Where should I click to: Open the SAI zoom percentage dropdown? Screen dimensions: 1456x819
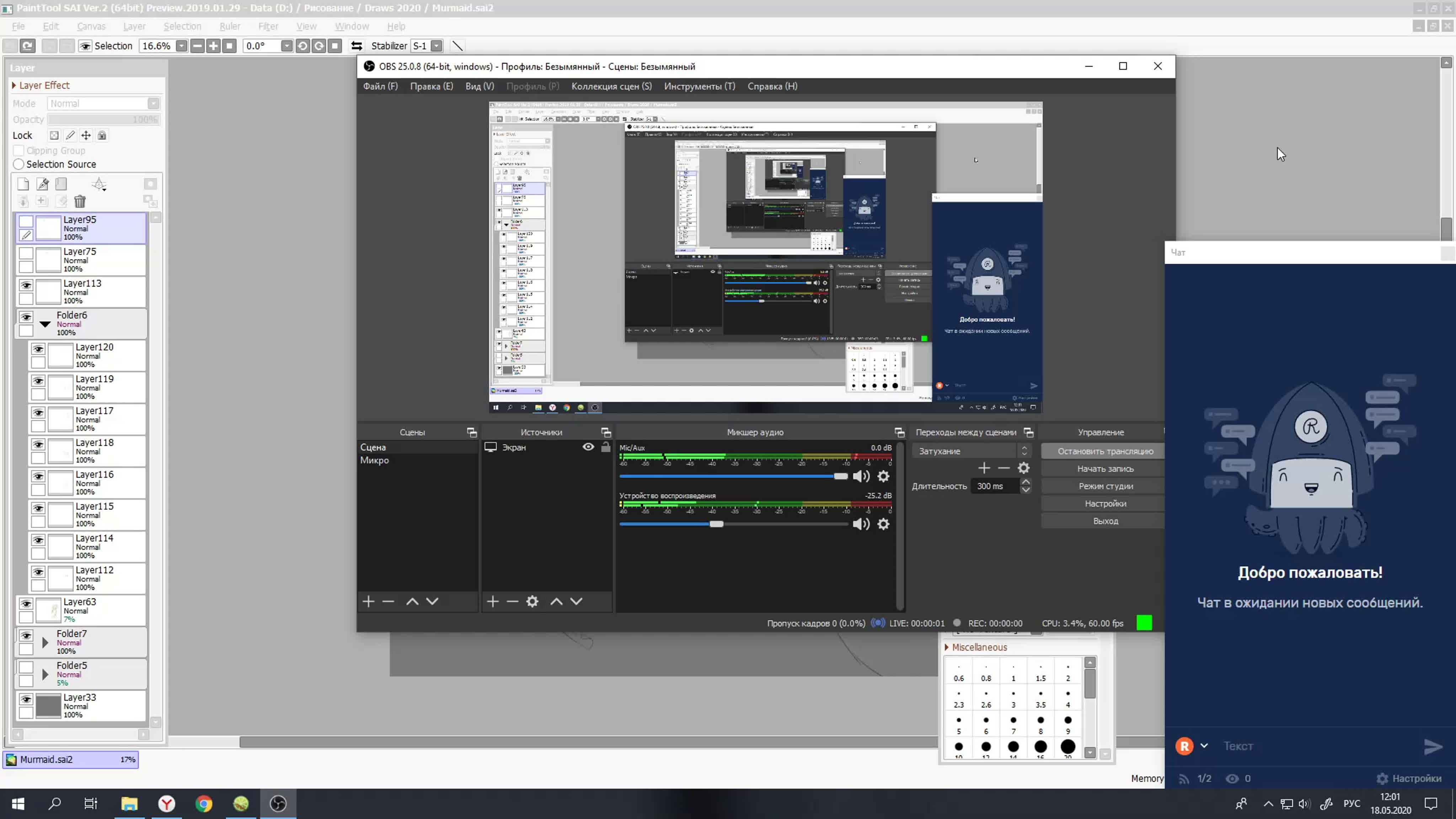pyautogui.click(x=181, y=46)
